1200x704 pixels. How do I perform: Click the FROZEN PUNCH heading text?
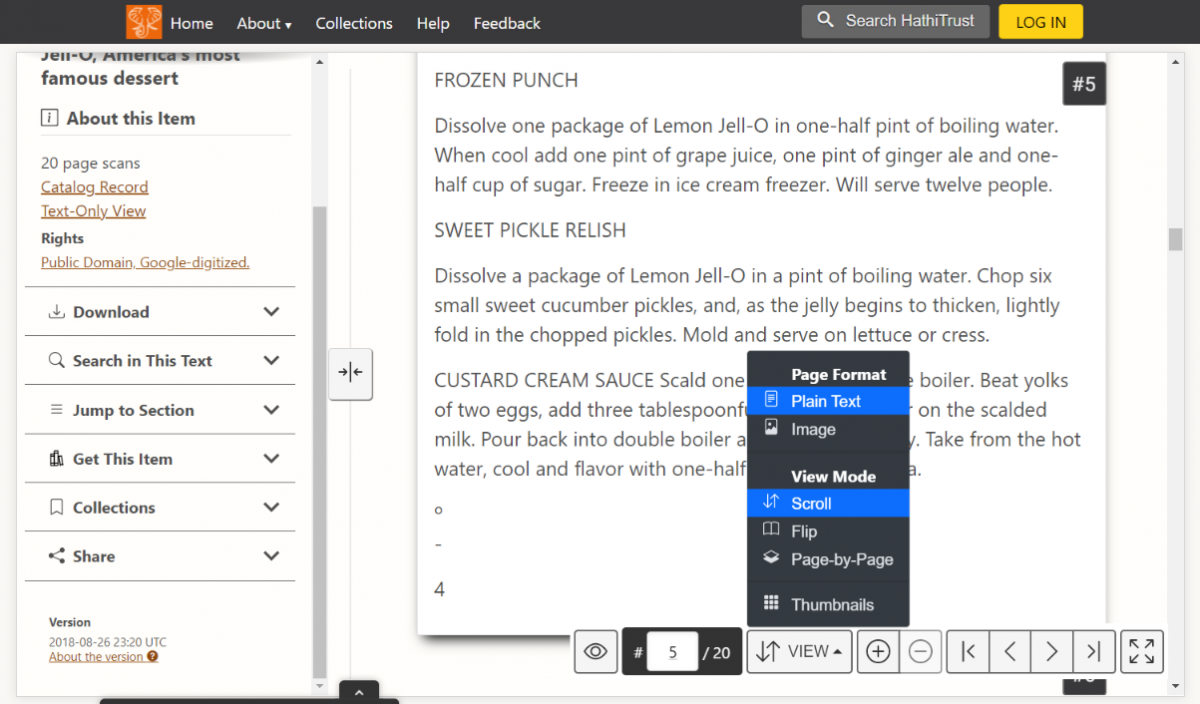(x=506, y=80)
